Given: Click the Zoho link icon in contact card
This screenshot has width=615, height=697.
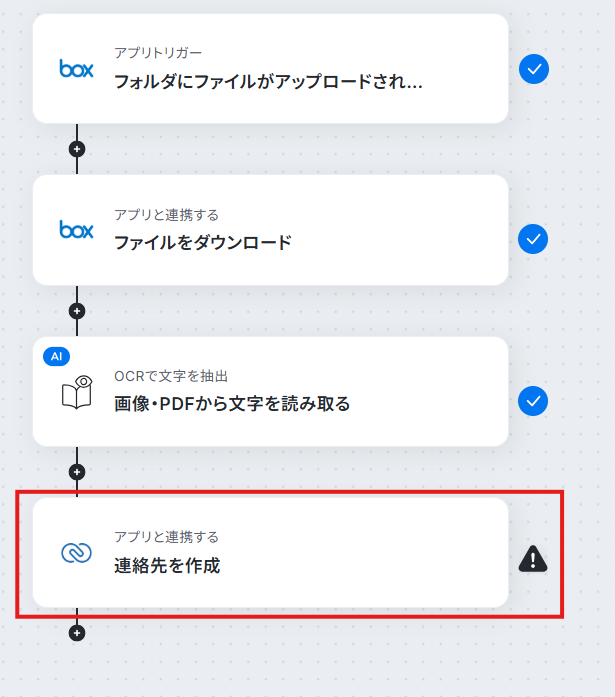Looking at the screenshot, I should (x=76, y=553).
